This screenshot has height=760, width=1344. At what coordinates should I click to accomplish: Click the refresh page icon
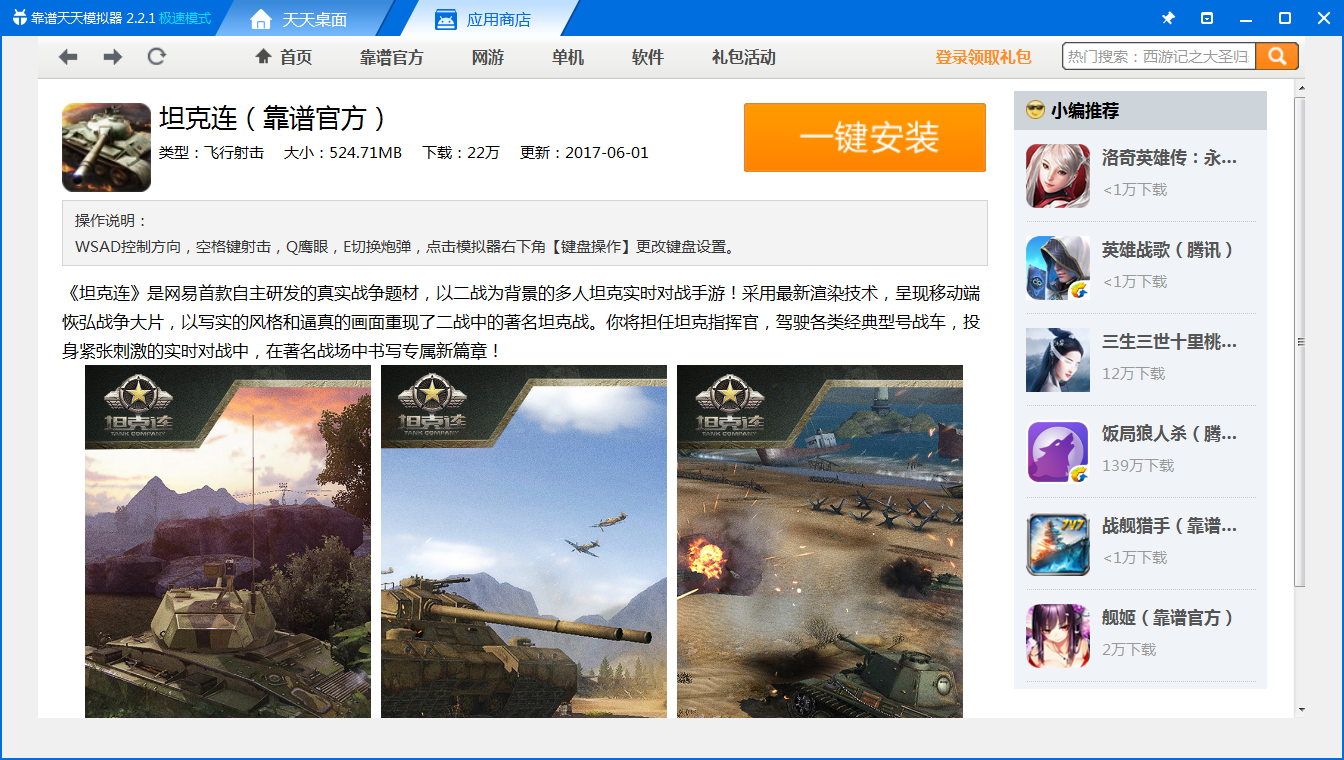(x=157, y=57)
